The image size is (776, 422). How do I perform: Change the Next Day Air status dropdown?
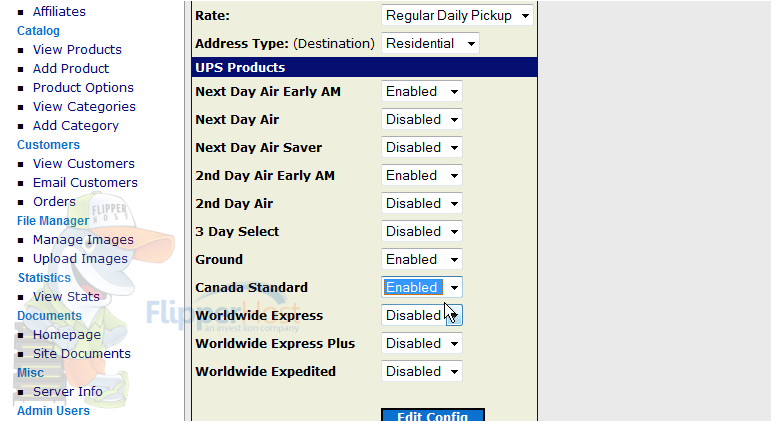(x=422, y=120)
